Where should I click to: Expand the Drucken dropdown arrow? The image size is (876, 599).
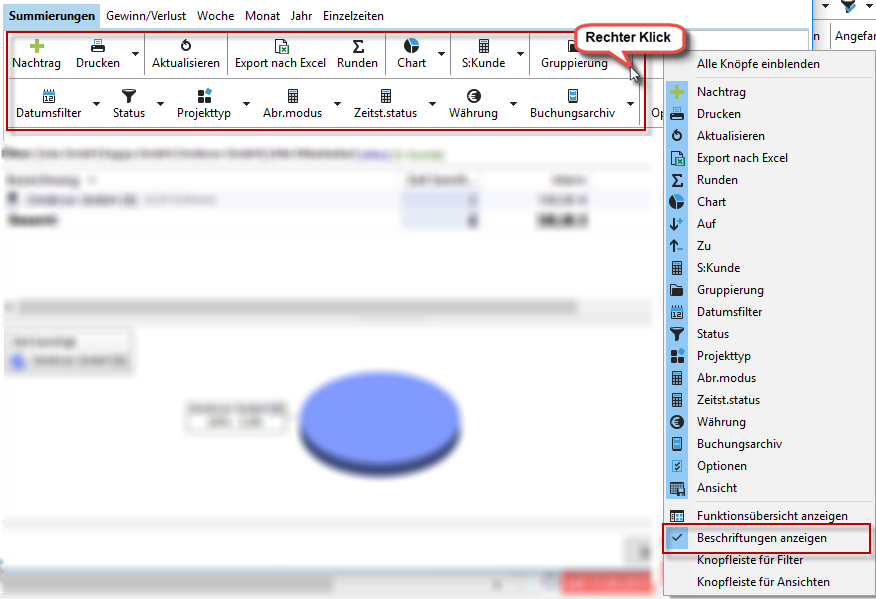click(x=135, y=54)
